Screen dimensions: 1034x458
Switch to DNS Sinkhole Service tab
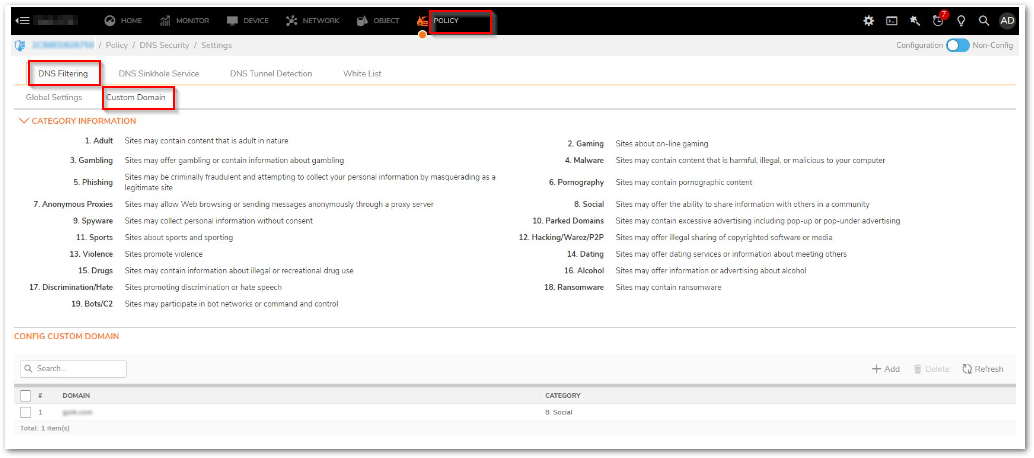(158, 73)
